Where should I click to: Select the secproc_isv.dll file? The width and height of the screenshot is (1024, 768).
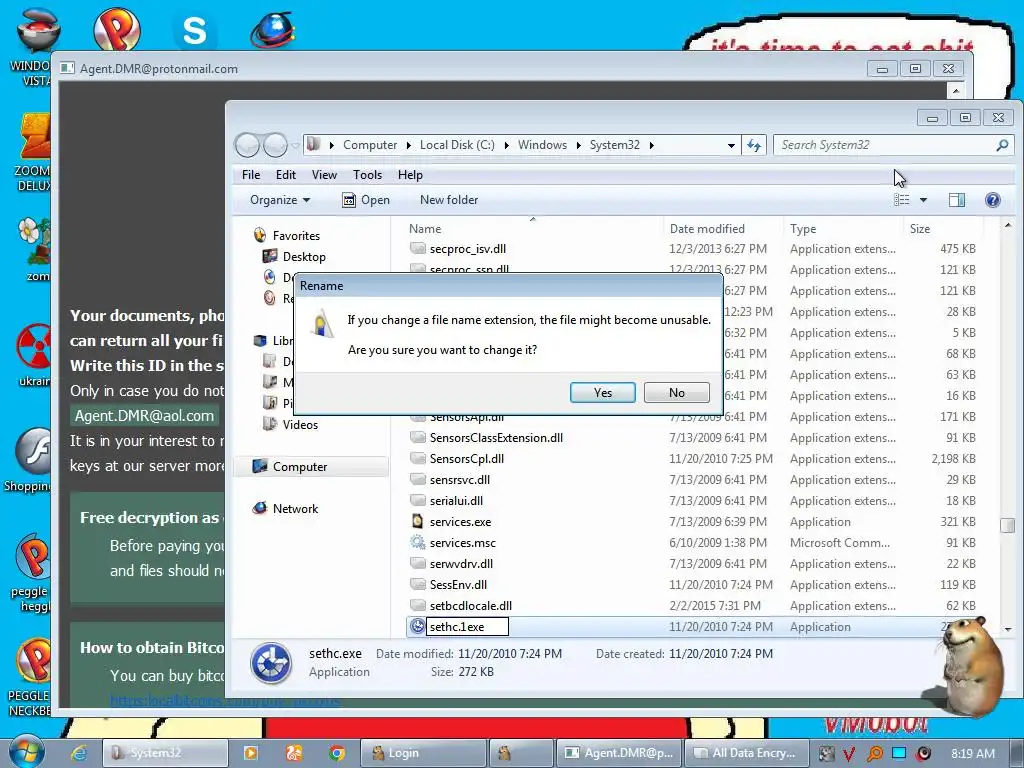coord(468,249)
